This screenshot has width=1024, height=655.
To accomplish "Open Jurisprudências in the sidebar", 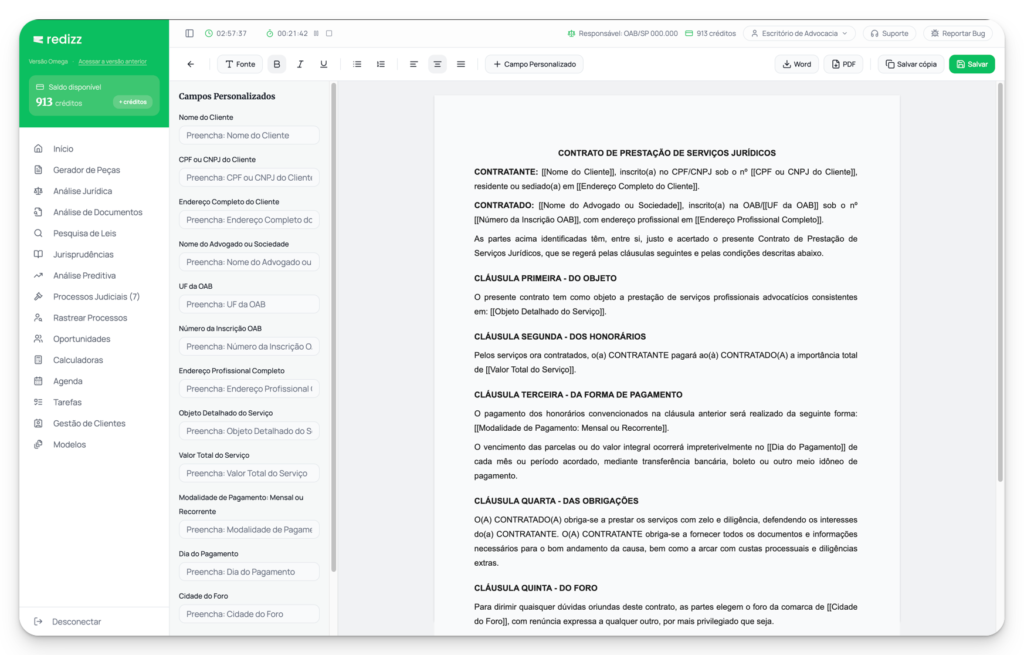I will tap(83, 254).
